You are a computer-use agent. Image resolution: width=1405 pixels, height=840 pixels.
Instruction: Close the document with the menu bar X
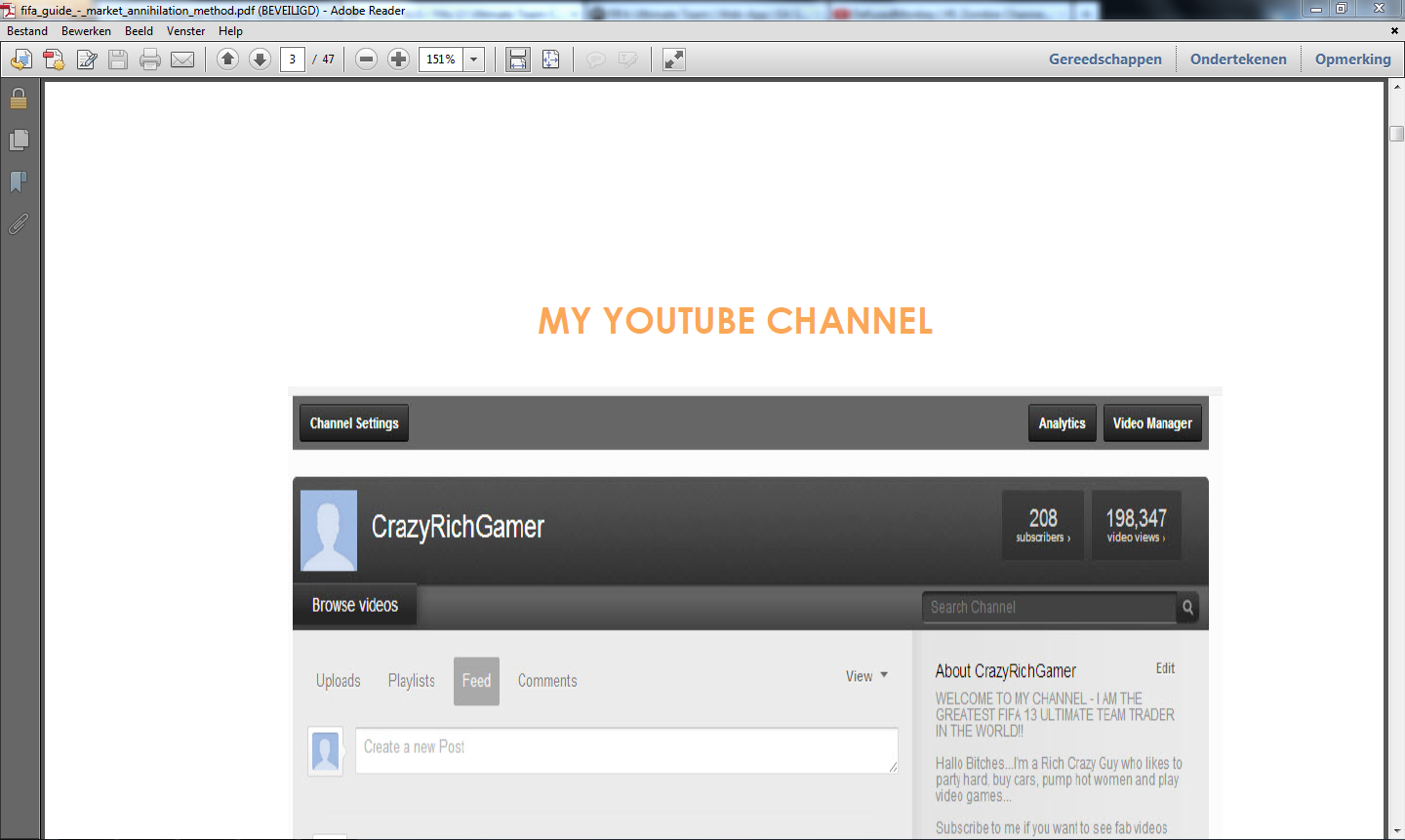click(1394, 31)
